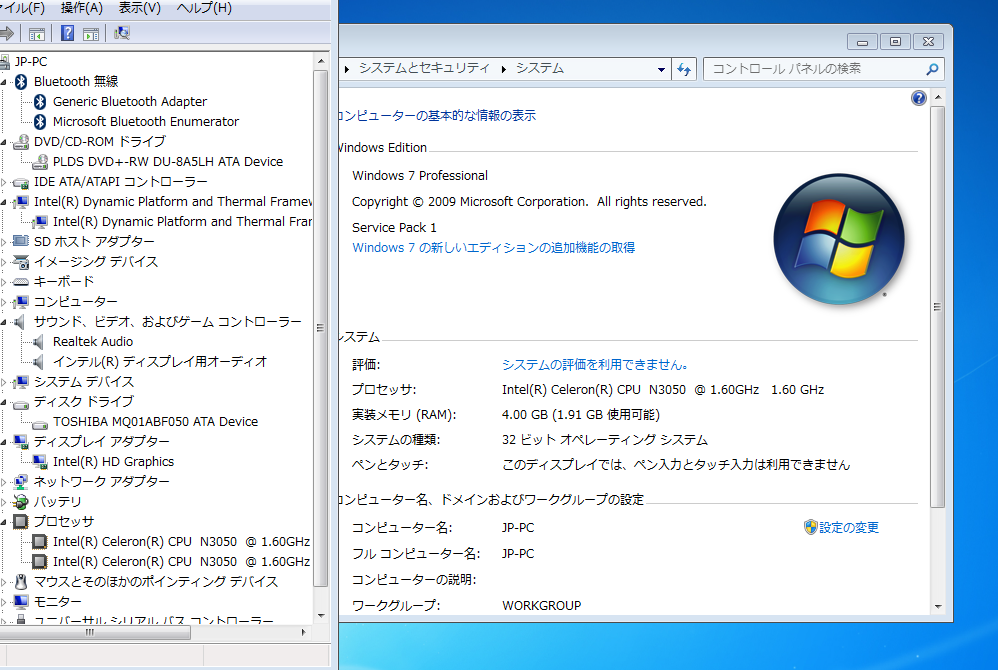This screenshot has width=998, height=670.
Task: Open the address bar history dropdown arrow
Action: click(661, 69)
